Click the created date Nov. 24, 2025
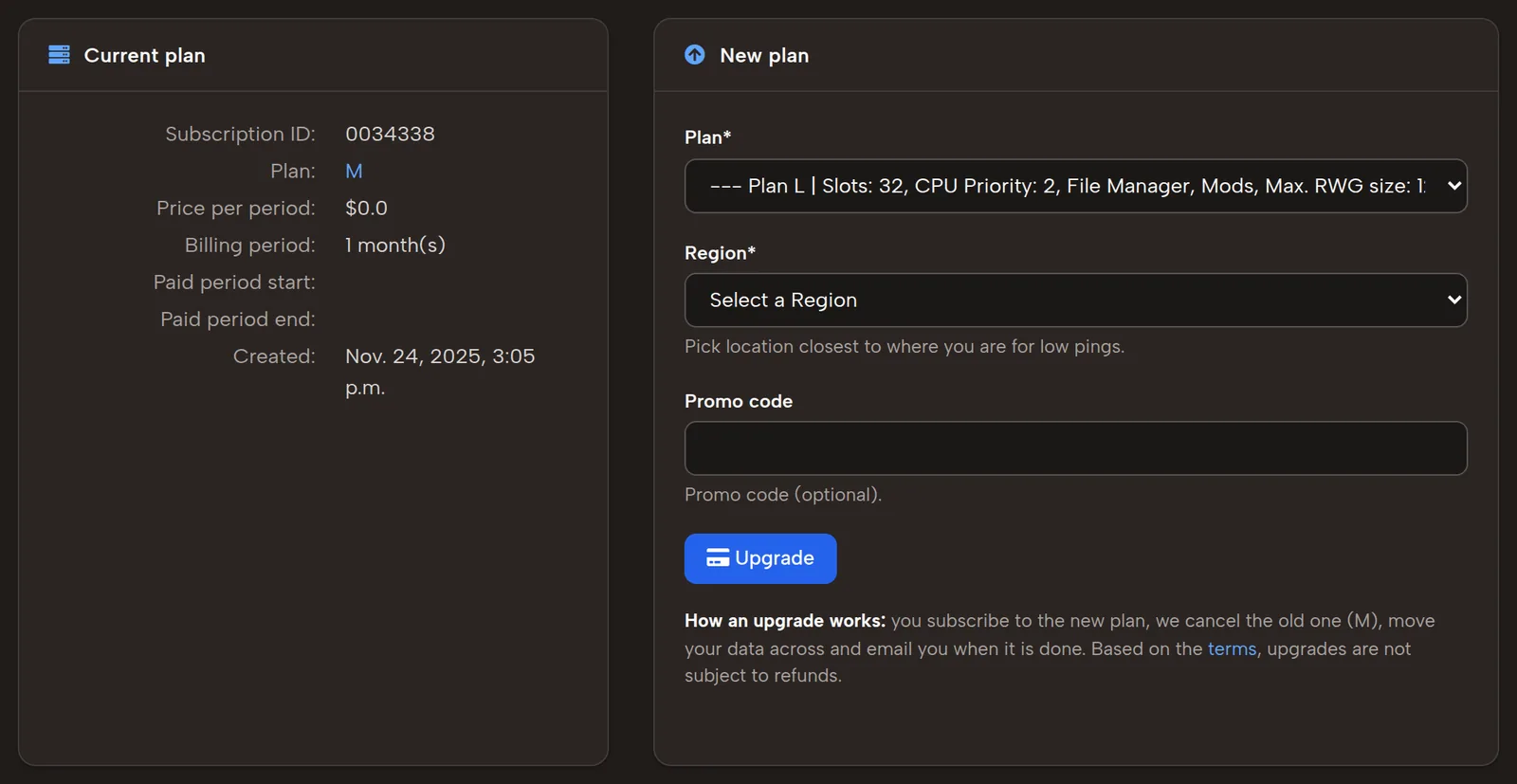 pyautogui.click(x=440, y=372)
